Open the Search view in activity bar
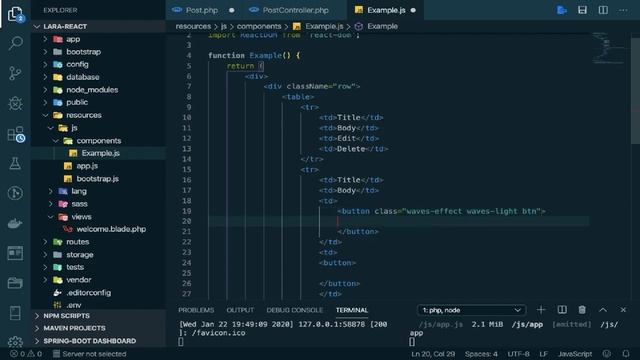 click(x=16, y=43)
